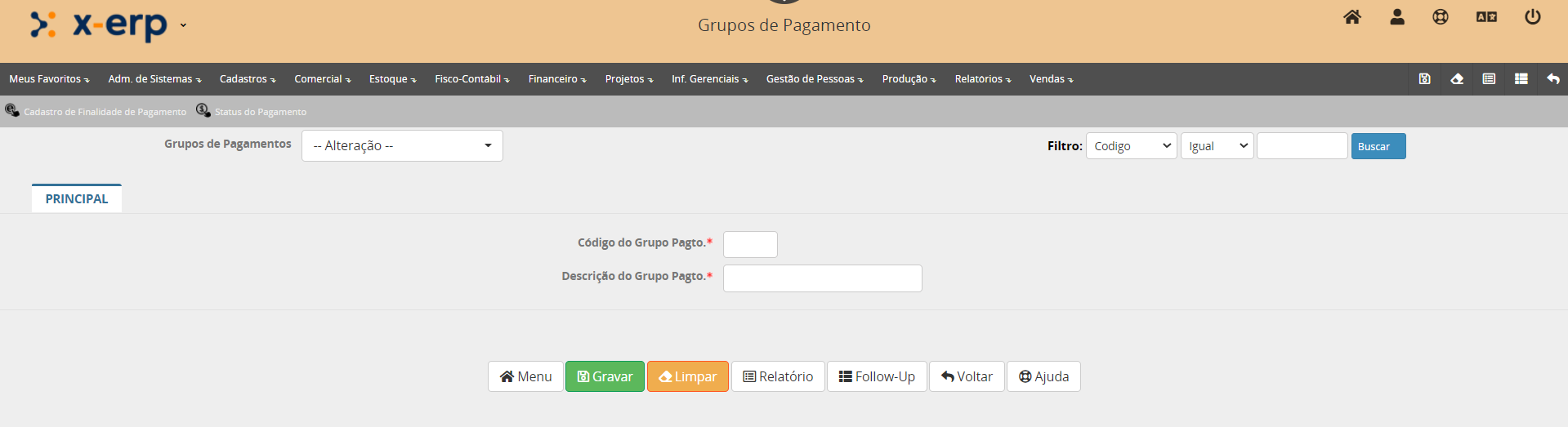Click the save disk icon in menu bar
Viewport: 1568px width, 427px height.
coord(1424,79)
